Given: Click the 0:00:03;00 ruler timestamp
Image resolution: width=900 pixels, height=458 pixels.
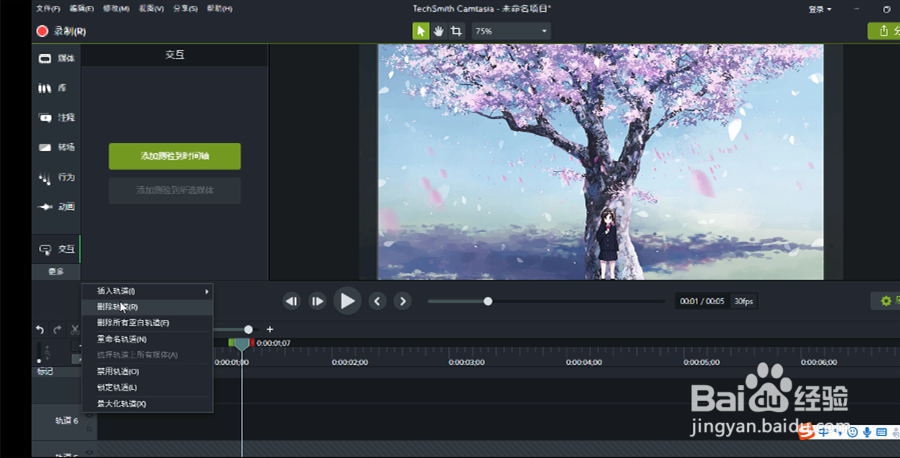Looking at the screenshot, I should coord(466,362).
